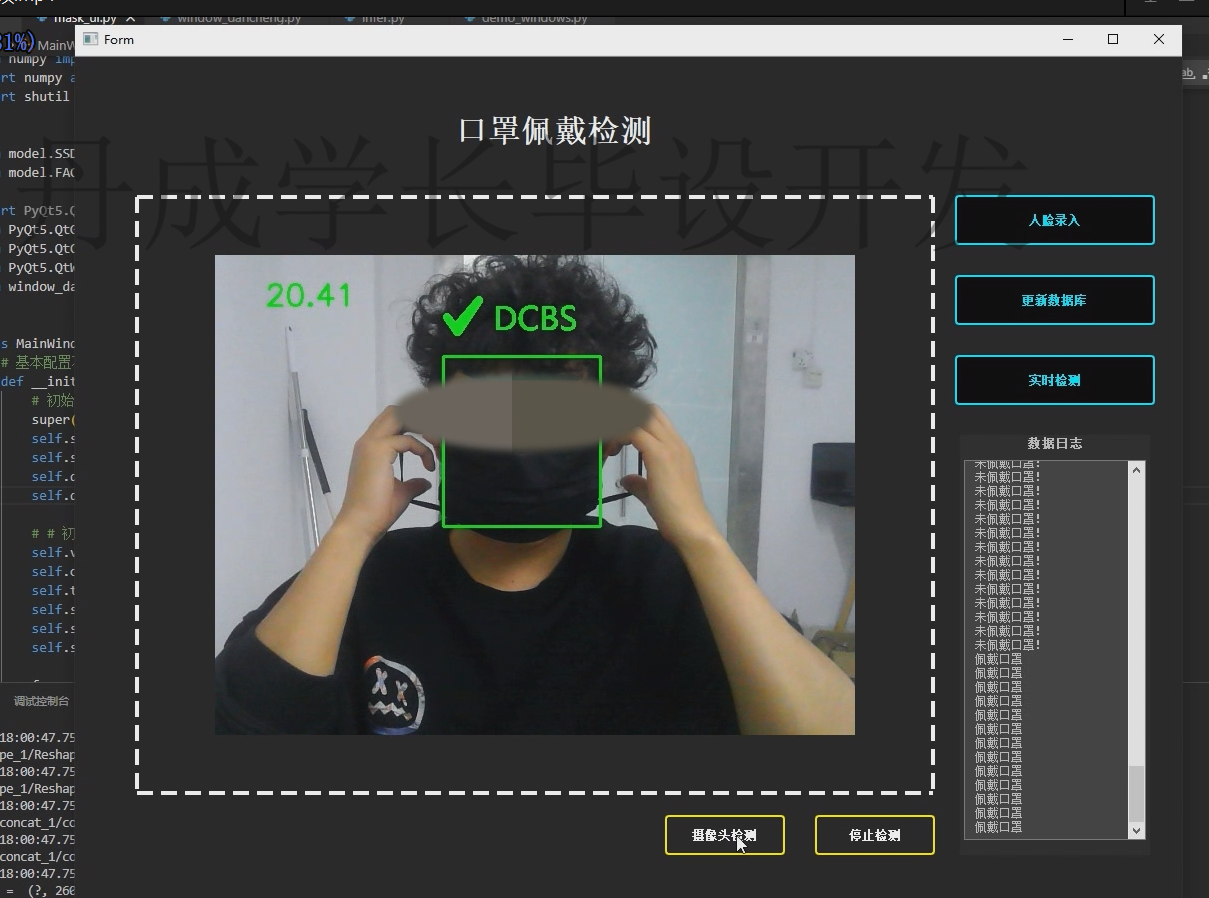Image resolution: width=1209 pixels, height=898 pixels.
Task: Click the 摄像头检测 camera detection button
Action: [724, 835]
